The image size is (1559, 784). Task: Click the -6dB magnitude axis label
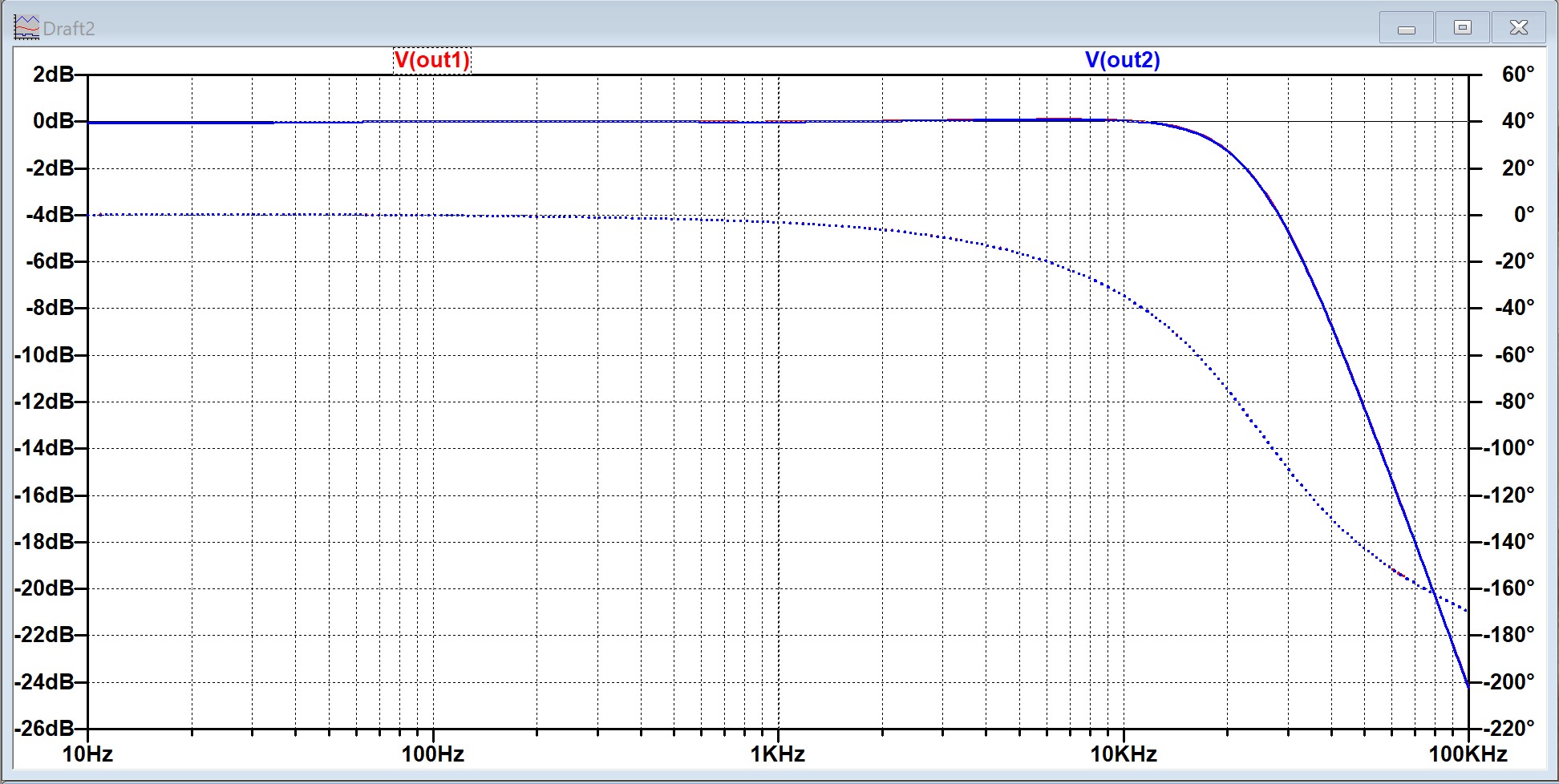(50, 261)
